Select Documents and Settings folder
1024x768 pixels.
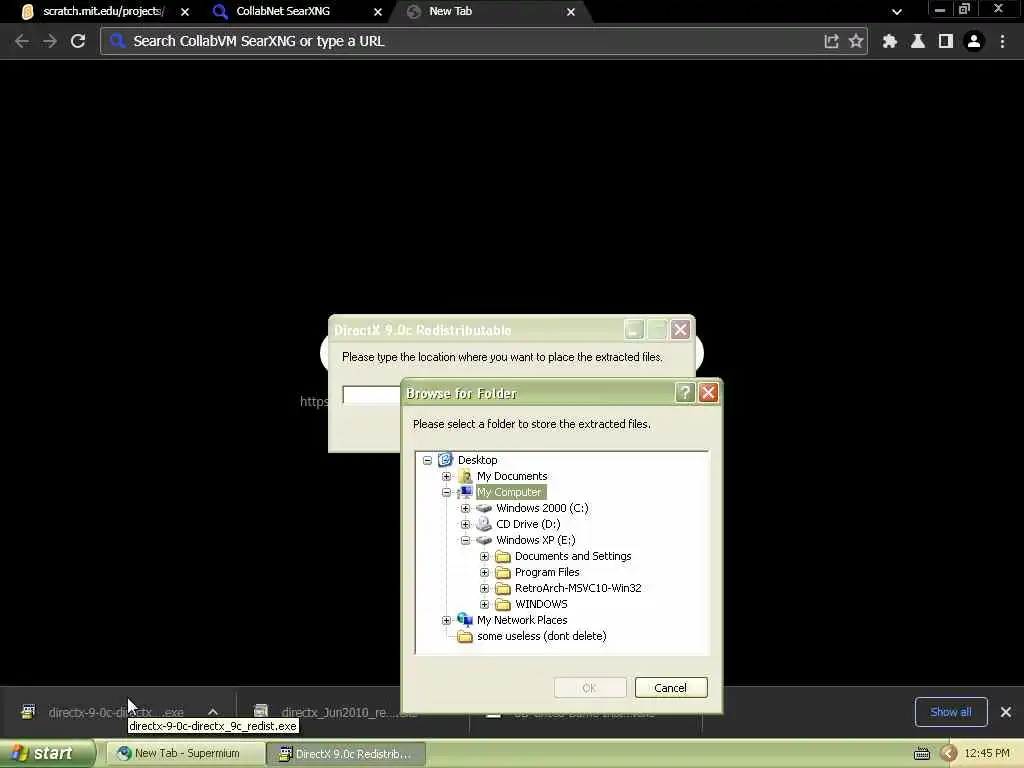point(573,556)
